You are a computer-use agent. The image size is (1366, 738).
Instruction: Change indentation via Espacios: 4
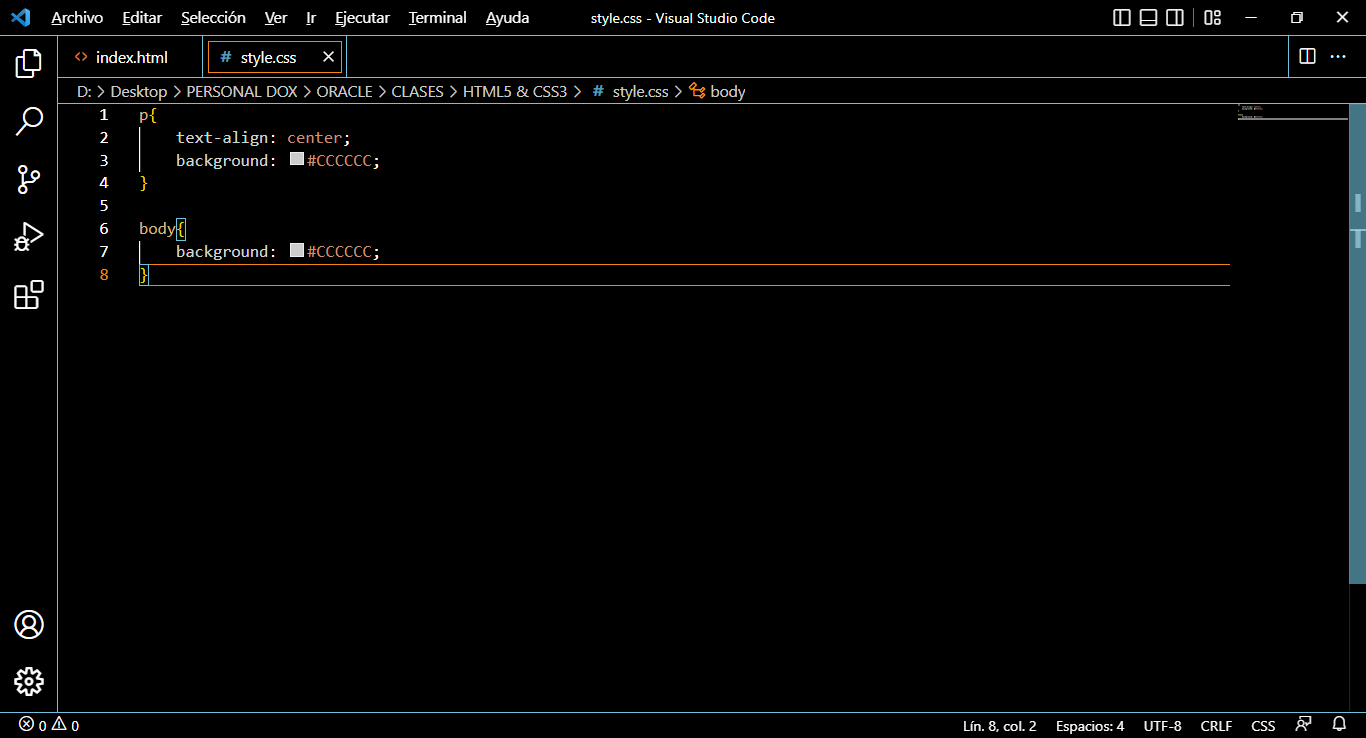tap(1090, 726)
